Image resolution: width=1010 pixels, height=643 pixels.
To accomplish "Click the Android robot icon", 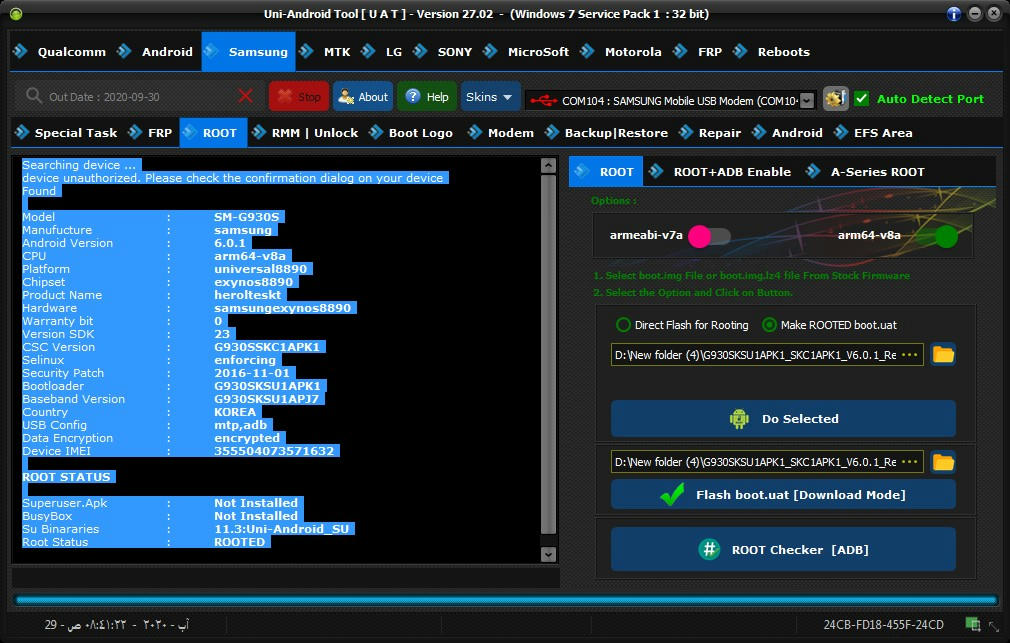I will 739,419.
